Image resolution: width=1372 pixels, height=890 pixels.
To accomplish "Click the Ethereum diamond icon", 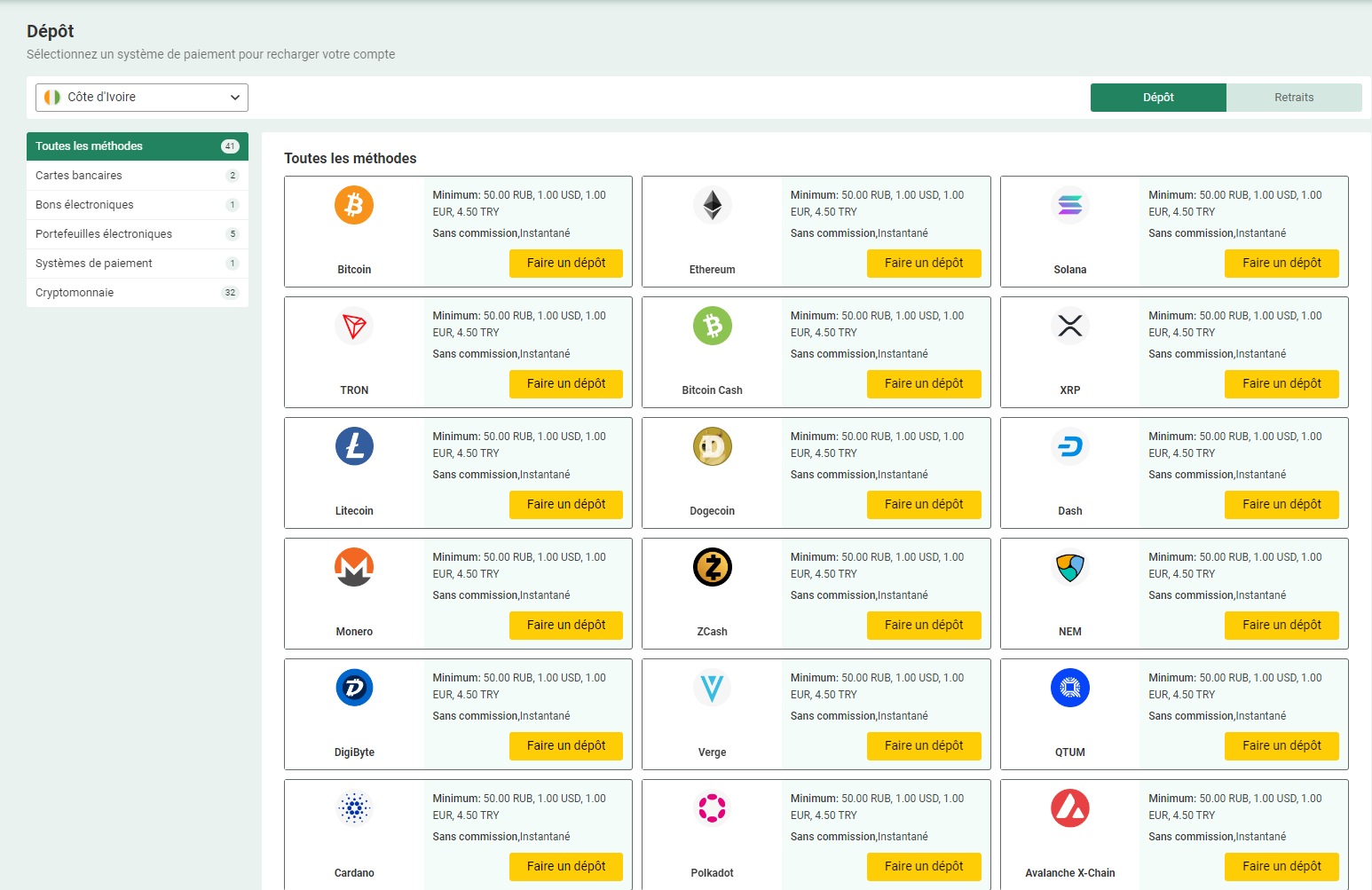I will pos(712,205).
